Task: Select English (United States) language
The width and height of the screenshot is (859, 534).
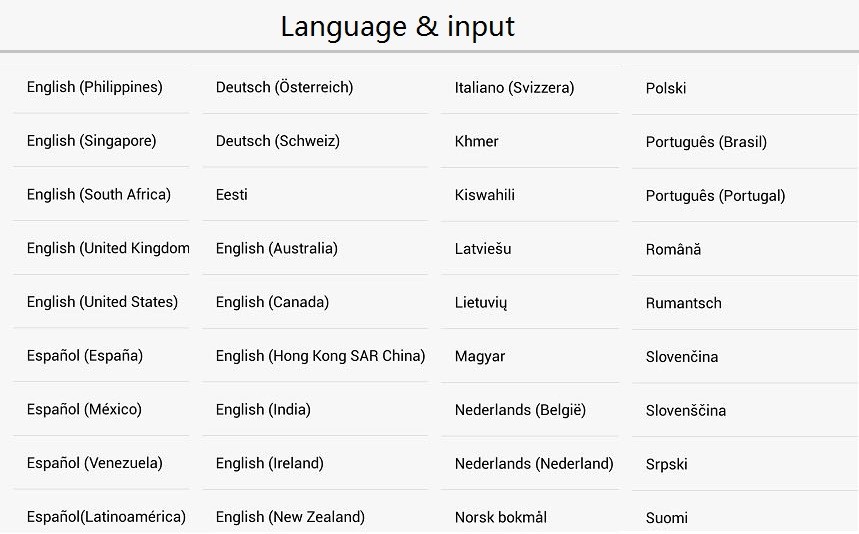Action: (102, 302)
